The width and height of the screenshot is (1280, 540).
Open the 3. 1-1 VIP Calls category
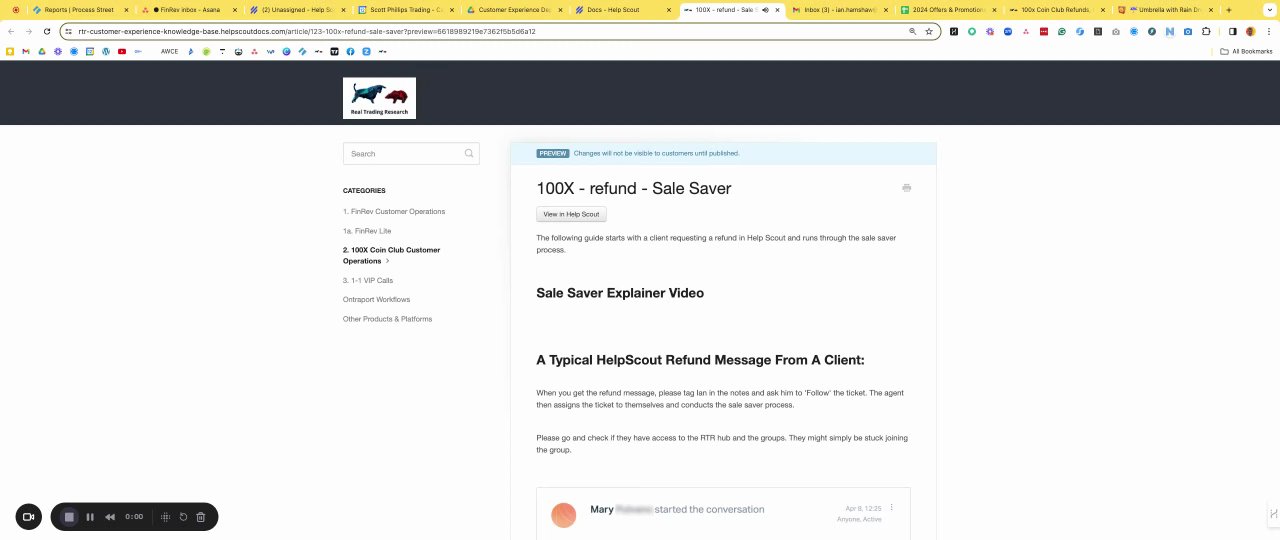368,281
